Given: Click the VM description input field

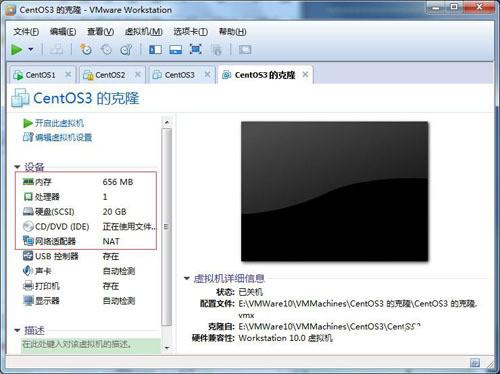Looking at the screenshot, I should coord(90,344).
